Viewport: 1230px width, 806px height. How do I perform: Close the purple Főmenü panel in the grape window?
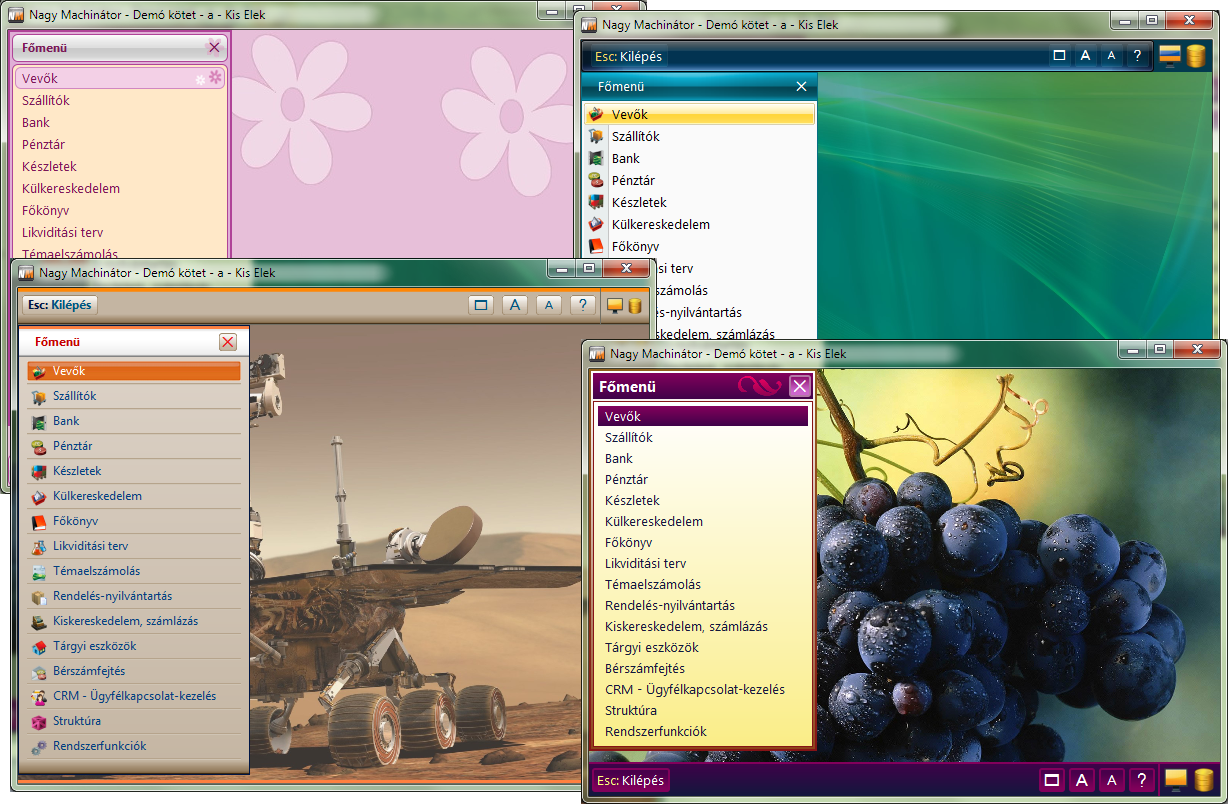799,387
